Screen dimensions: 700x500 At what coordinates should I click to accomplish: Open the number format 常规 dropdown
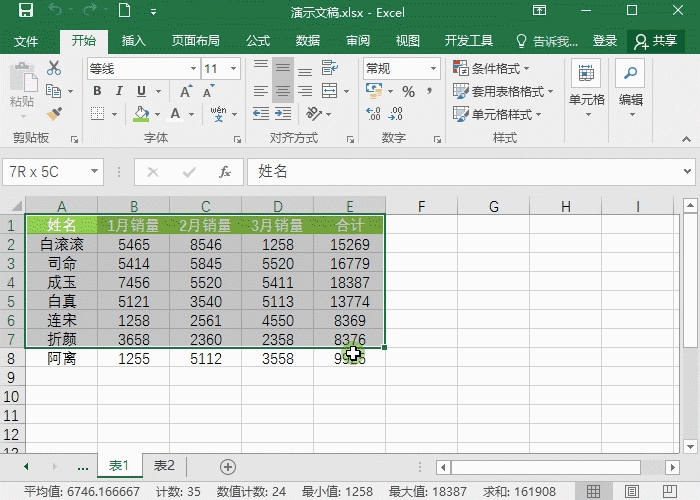400,69
